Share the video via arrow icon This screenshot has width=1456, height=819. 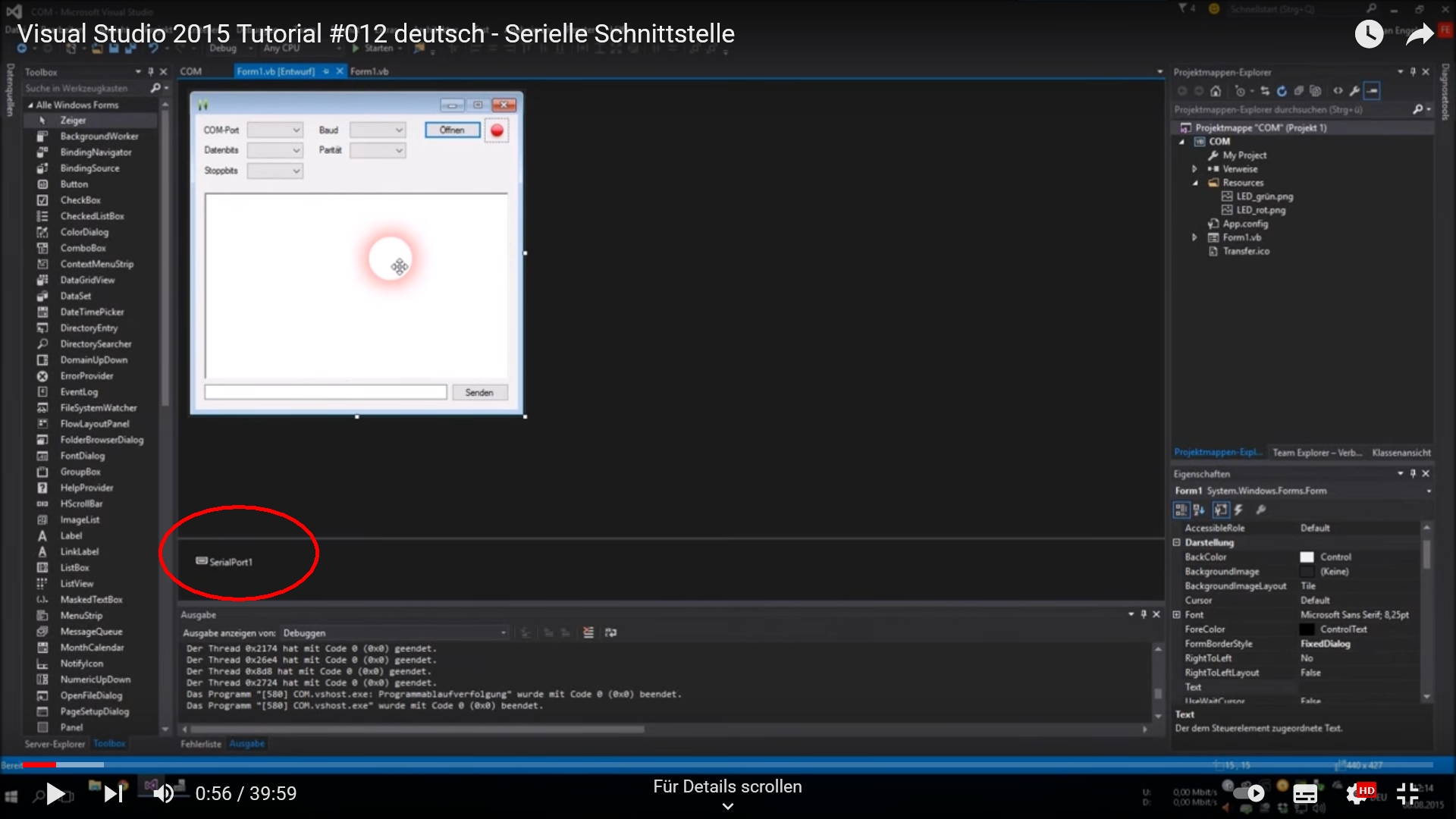[1420, 34]
